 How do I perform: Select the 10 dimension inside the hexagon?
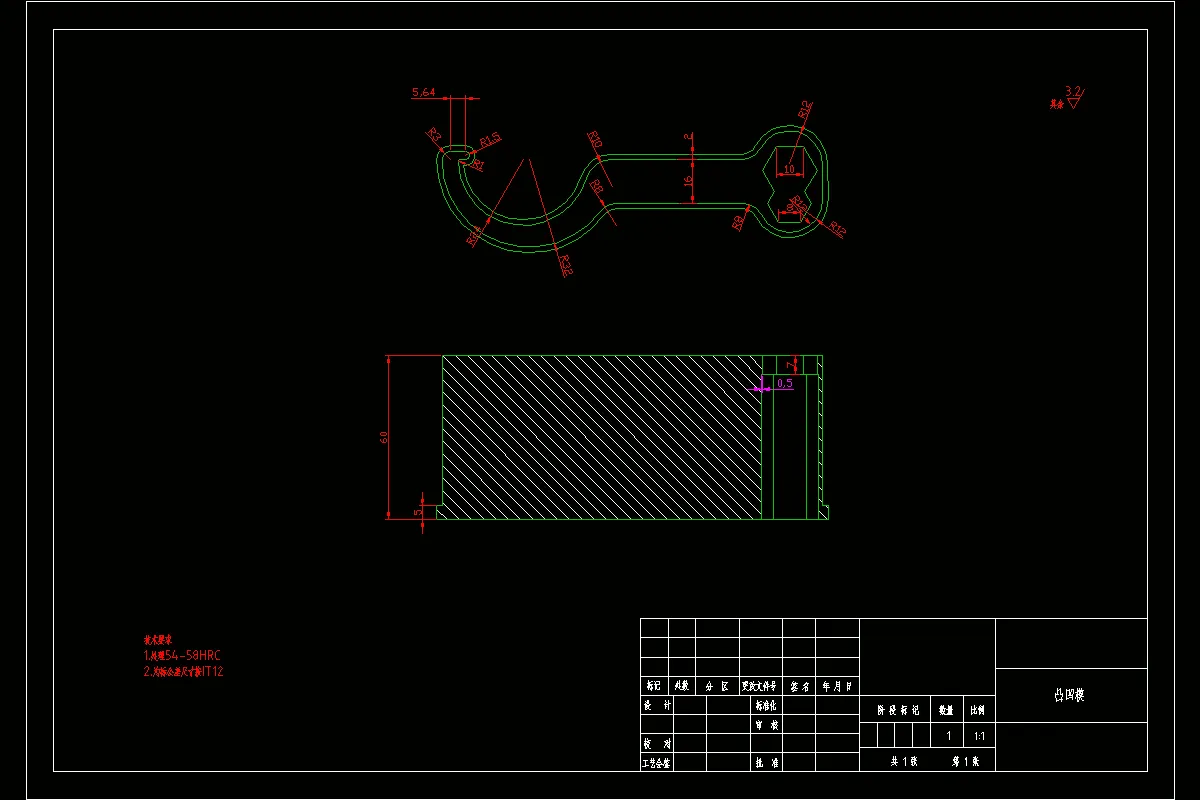pos(789,170)
